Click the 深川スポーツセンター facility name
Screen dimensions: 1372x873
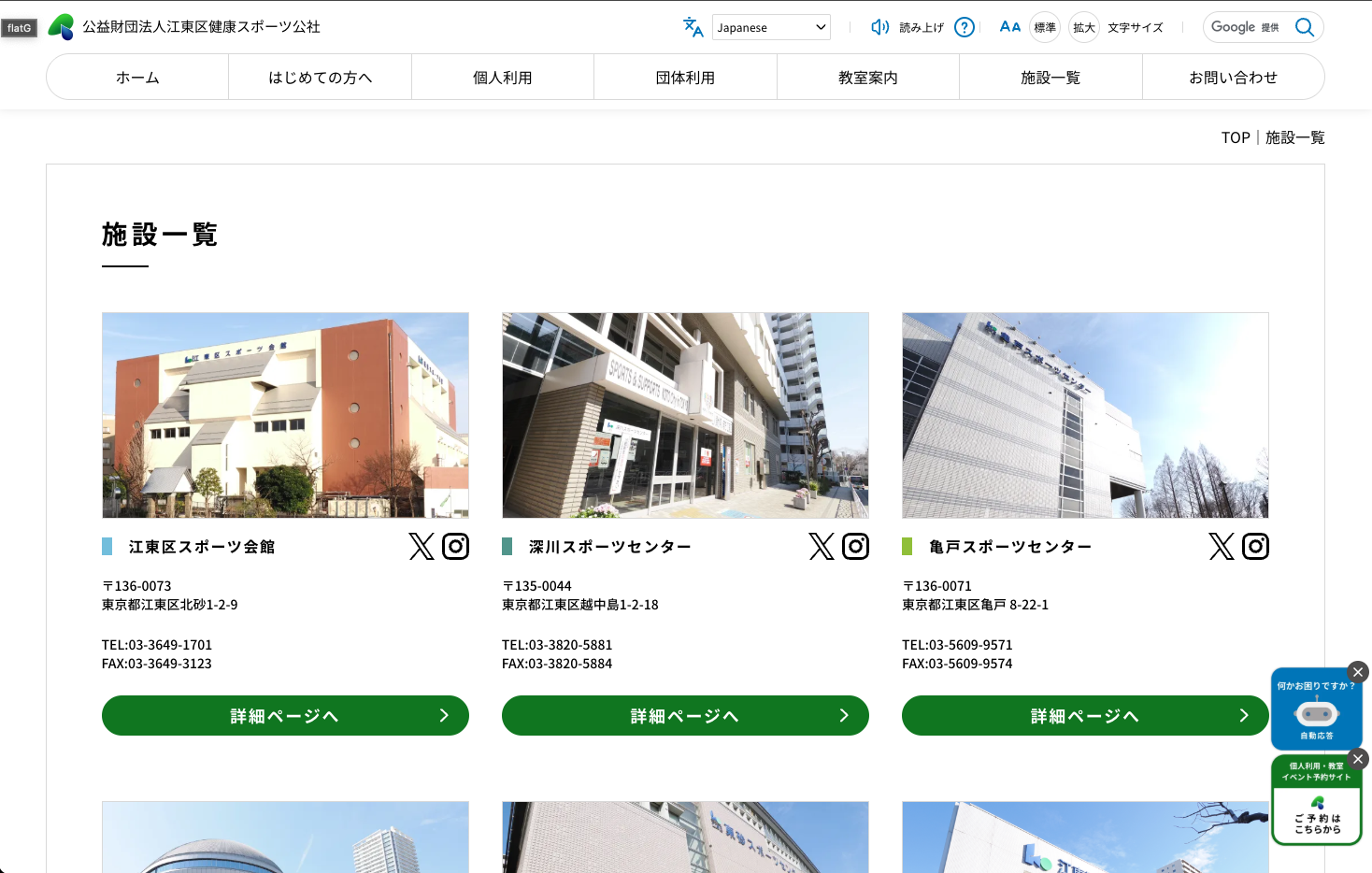click(x=610, y=547)
